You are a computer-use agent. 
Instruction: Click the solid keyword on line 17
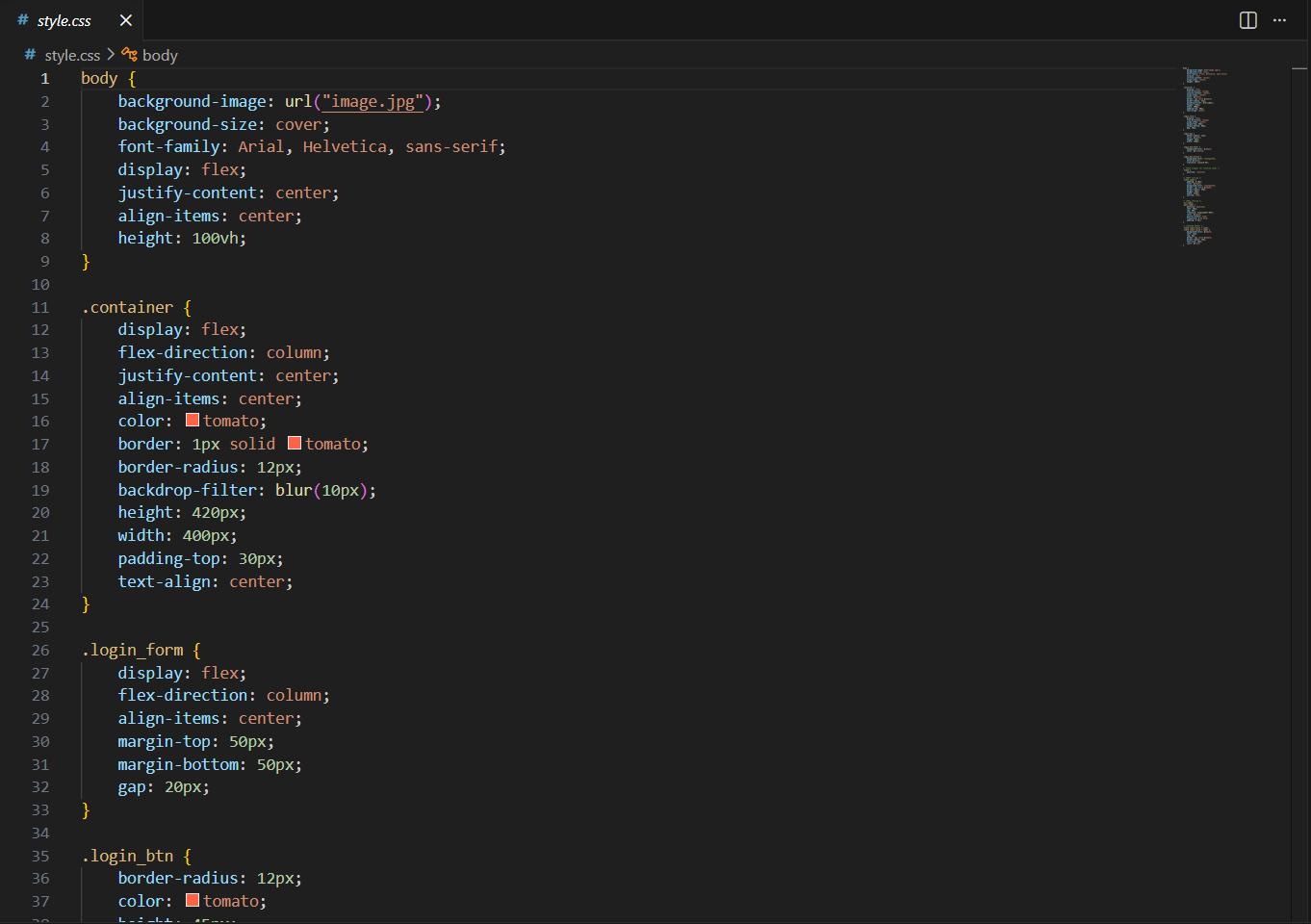pyautogui.click(x=252, y=445)
